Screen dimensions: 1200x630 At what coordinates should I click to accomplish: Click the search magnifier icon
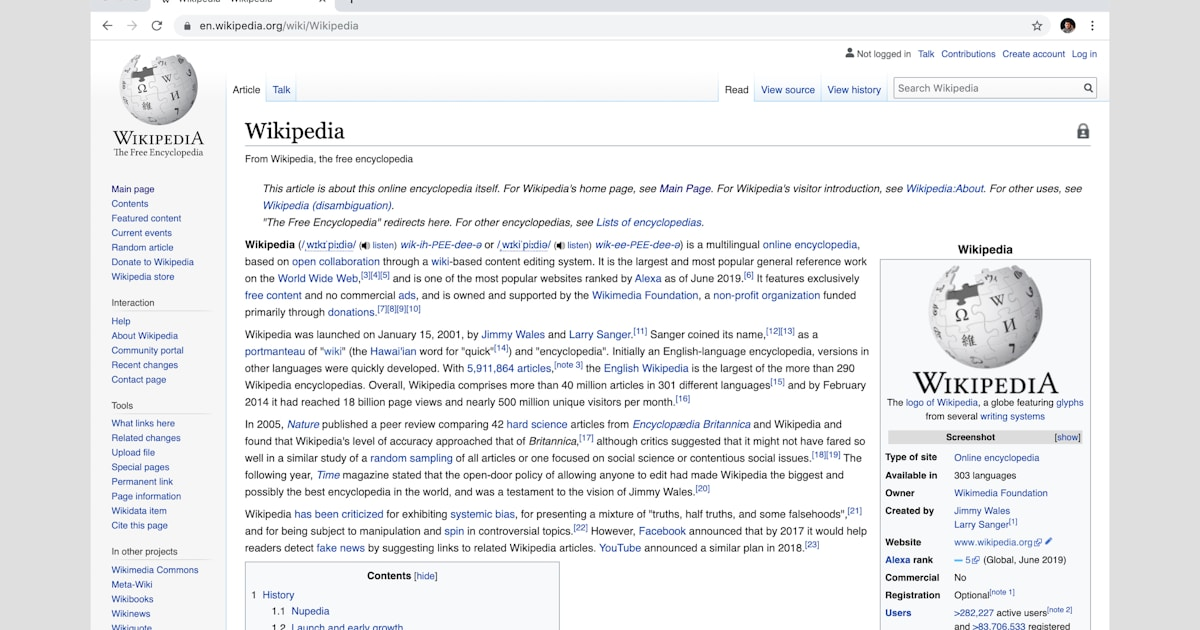tap(1088, 88)
